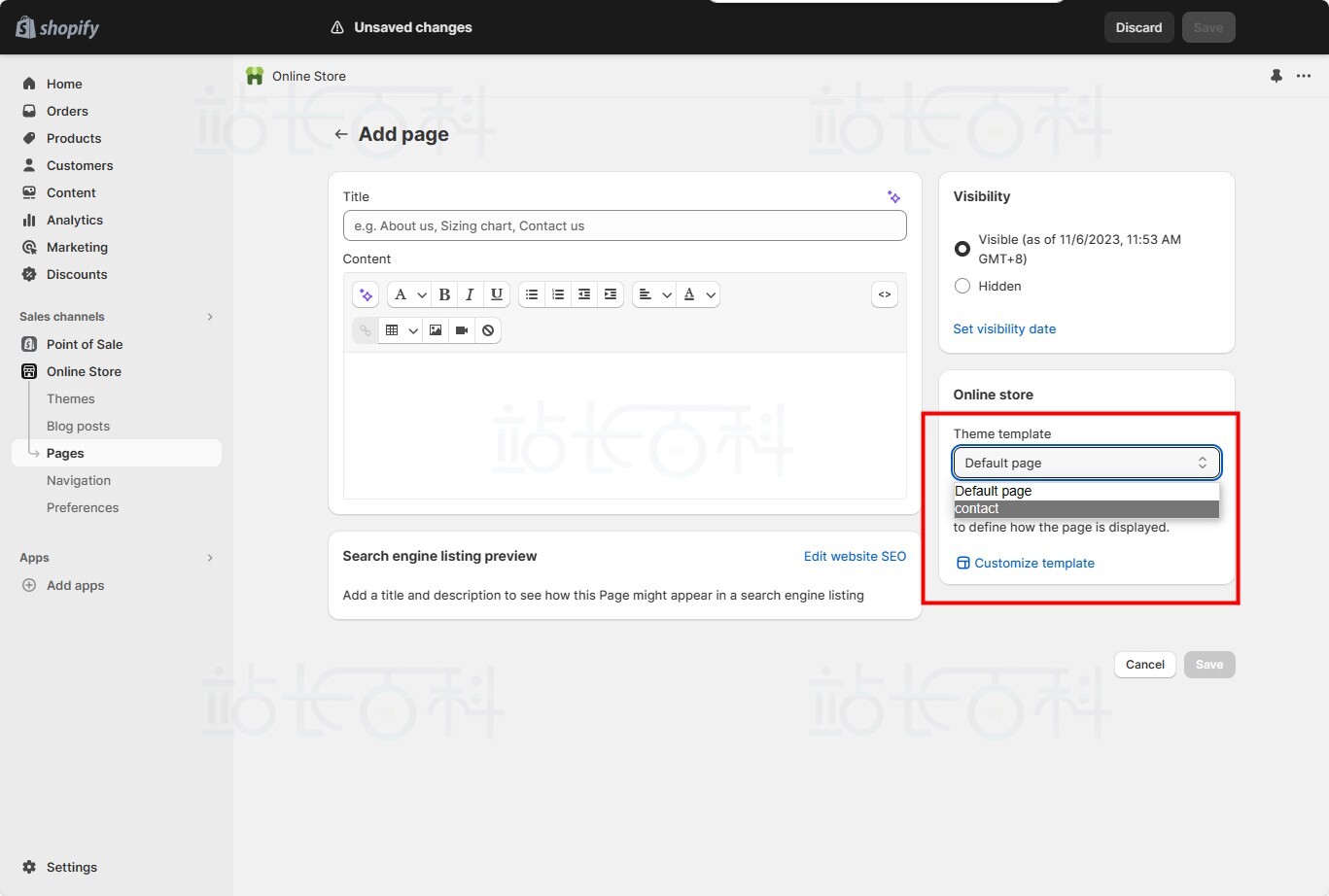Click the clear formatting icon

pos(488,330)
